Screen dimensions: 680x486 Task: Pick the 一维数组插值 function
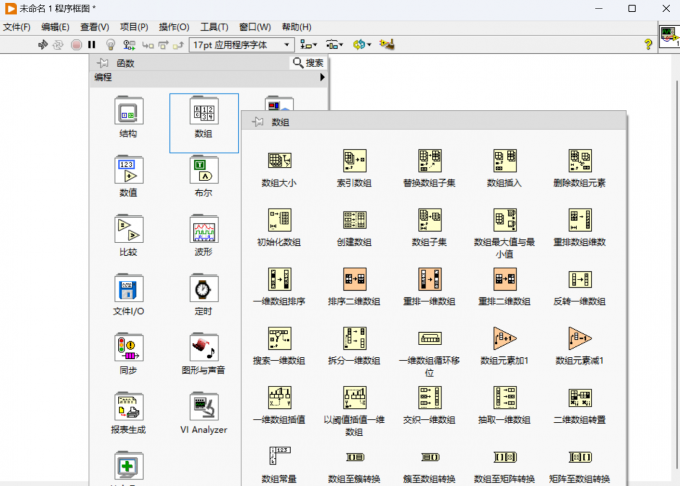[279, 398]
